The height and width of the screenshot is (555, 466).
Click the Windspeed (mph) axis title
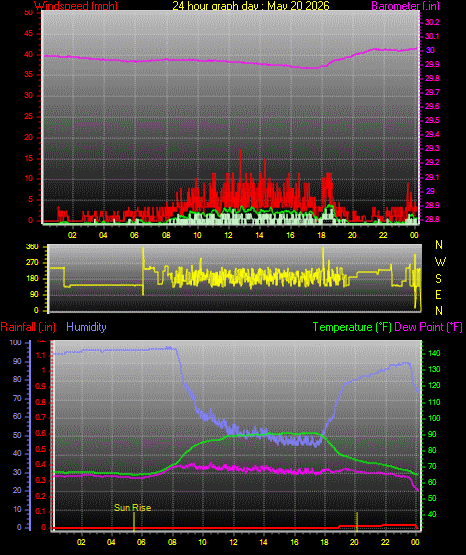click(x=76, y=5)
